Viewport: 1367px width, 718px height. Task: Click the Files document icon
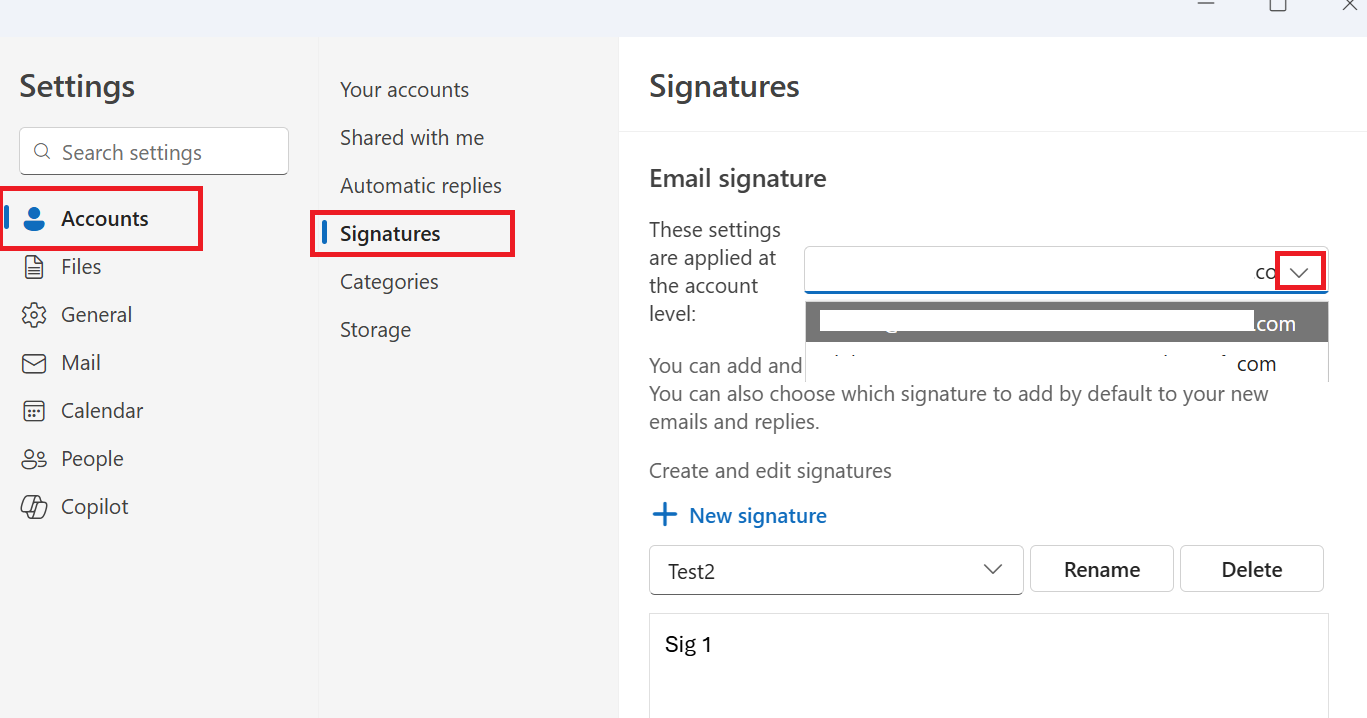(x=34, y=267)
